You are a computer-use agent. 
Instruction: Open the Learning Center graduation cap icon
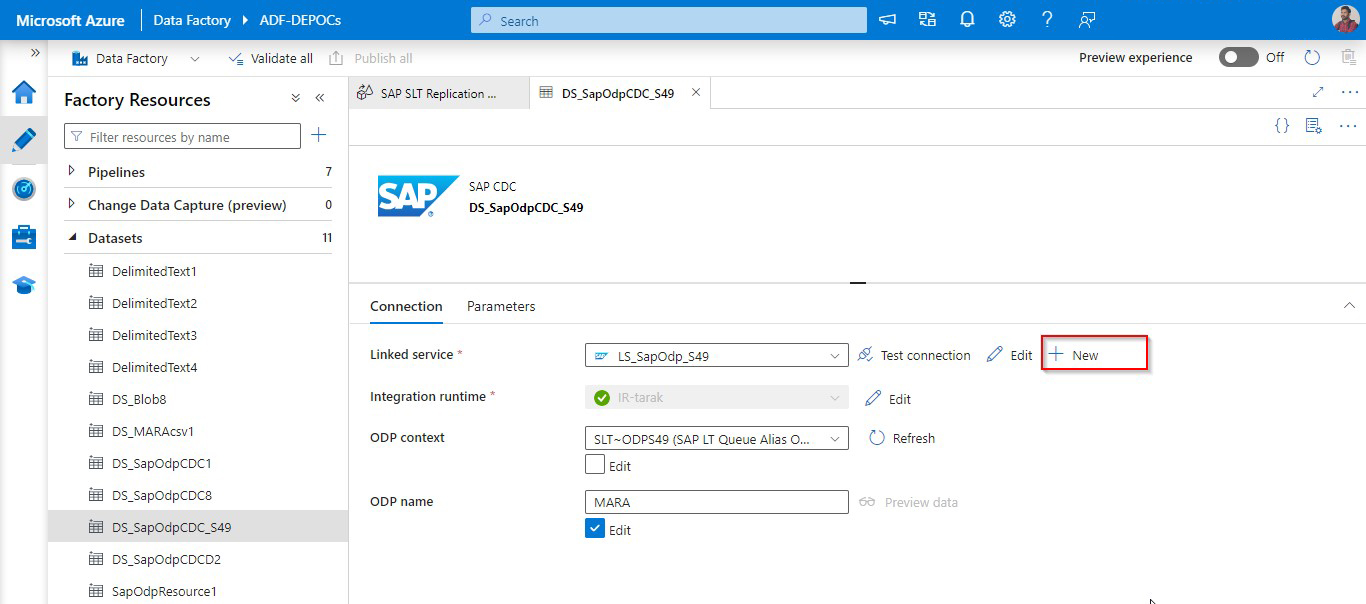[24, 286]
